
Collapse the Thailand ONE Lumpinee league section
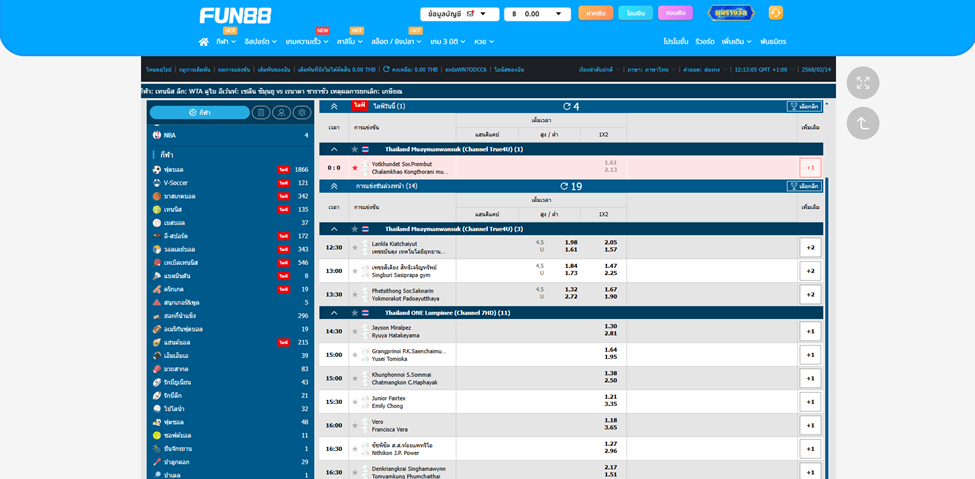coord(334,312)
